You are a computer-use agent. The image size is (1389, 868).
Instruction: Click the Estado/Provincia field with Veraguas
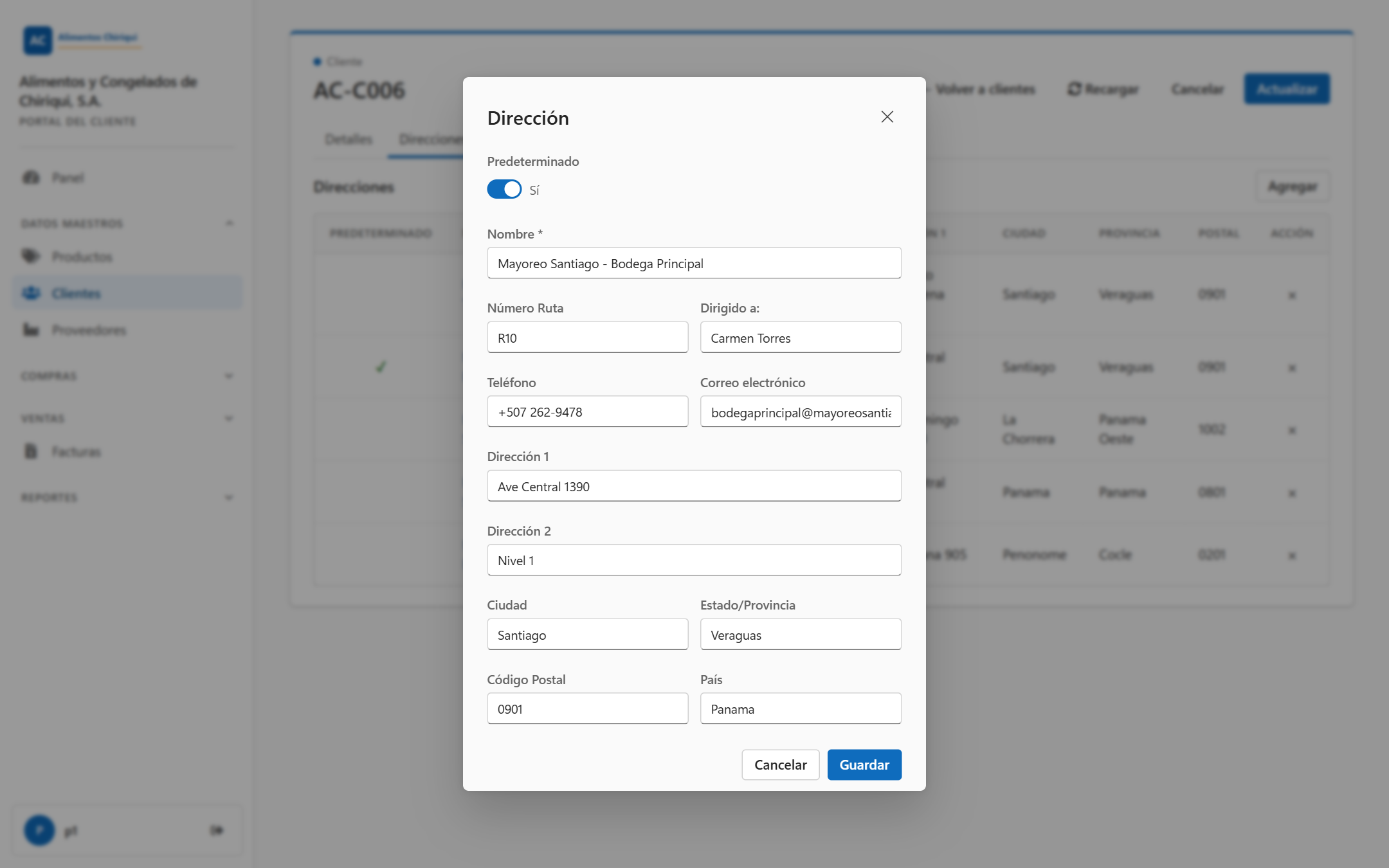tap(801, 635)
